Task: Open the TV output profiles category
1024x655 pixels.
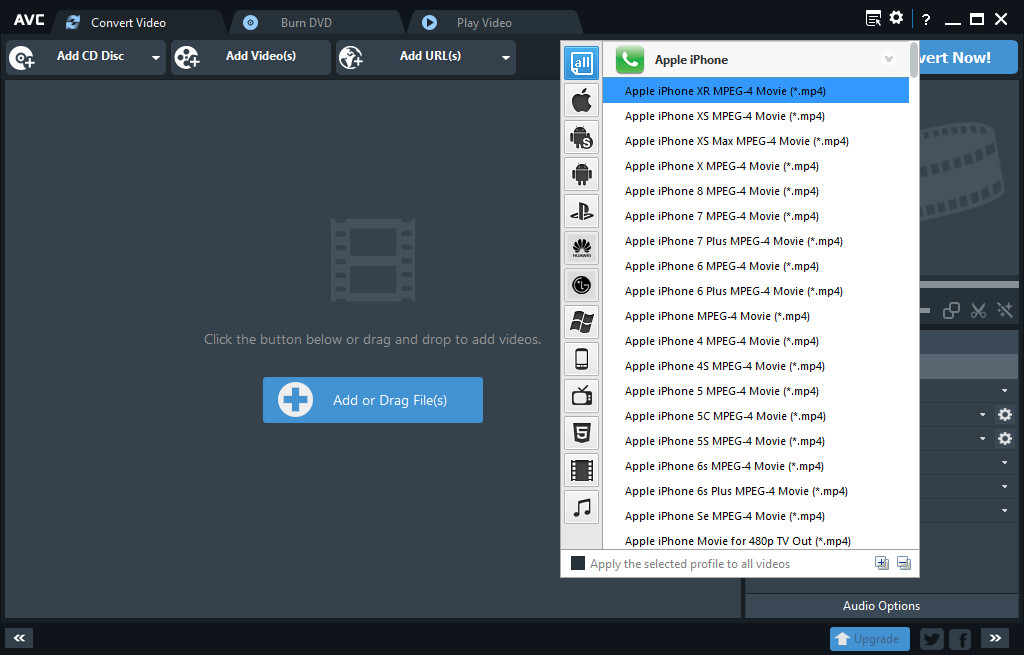Action: pos(581,396)
